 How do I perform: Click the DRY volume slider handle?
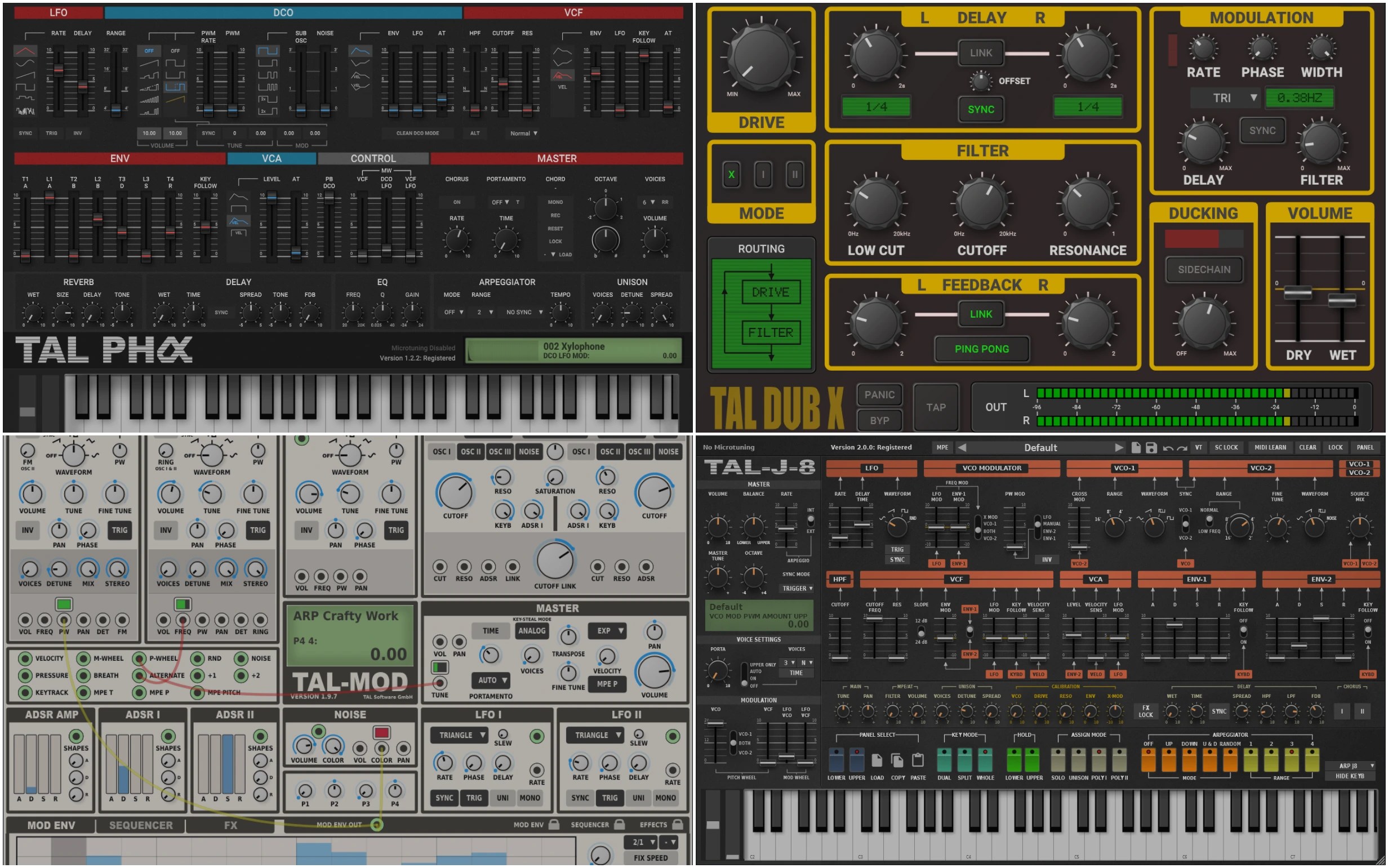(1297, 293)
